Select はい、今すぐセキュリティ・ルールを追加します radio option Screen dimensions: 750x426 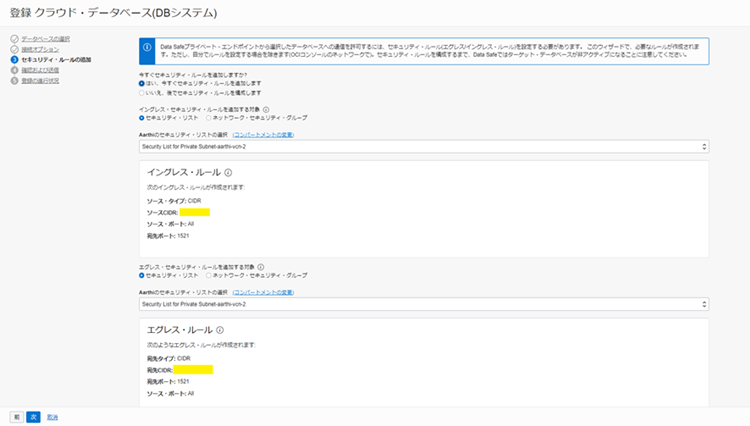click(x=142, y=84)
